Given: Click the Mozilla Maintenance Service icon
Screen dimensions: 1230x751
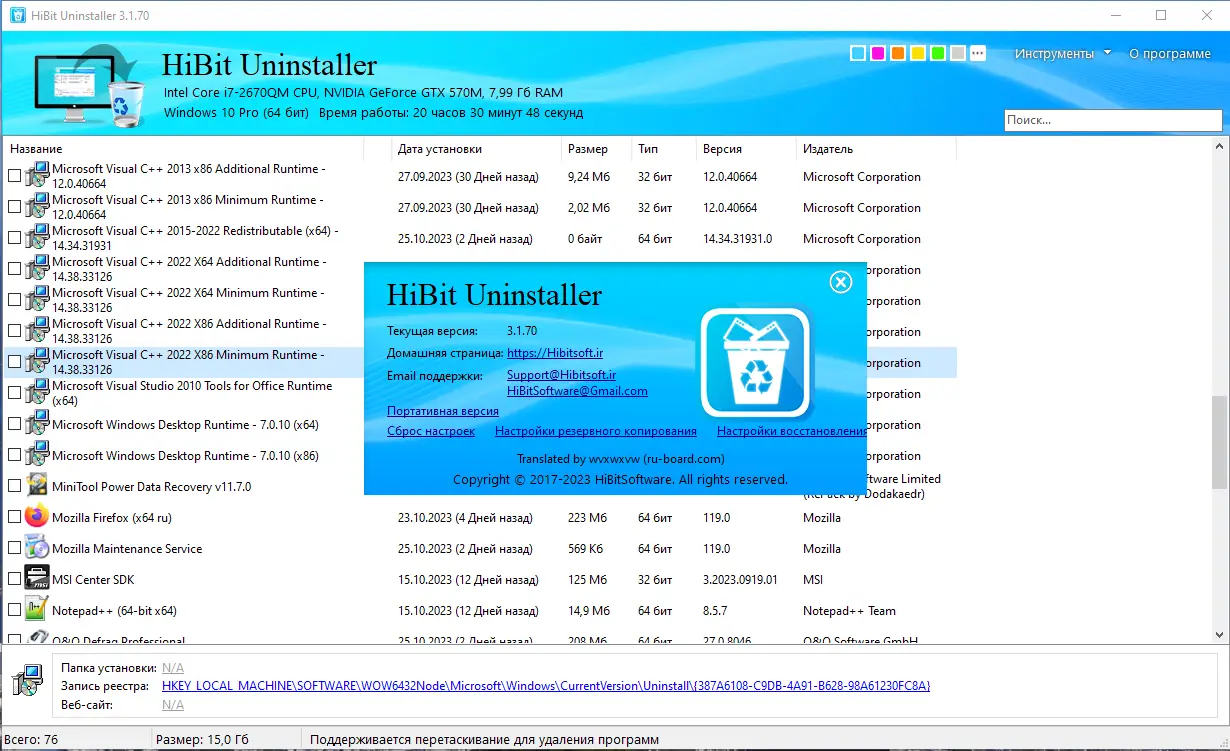Looking at the screenshot, I should (x=37, y=548).
